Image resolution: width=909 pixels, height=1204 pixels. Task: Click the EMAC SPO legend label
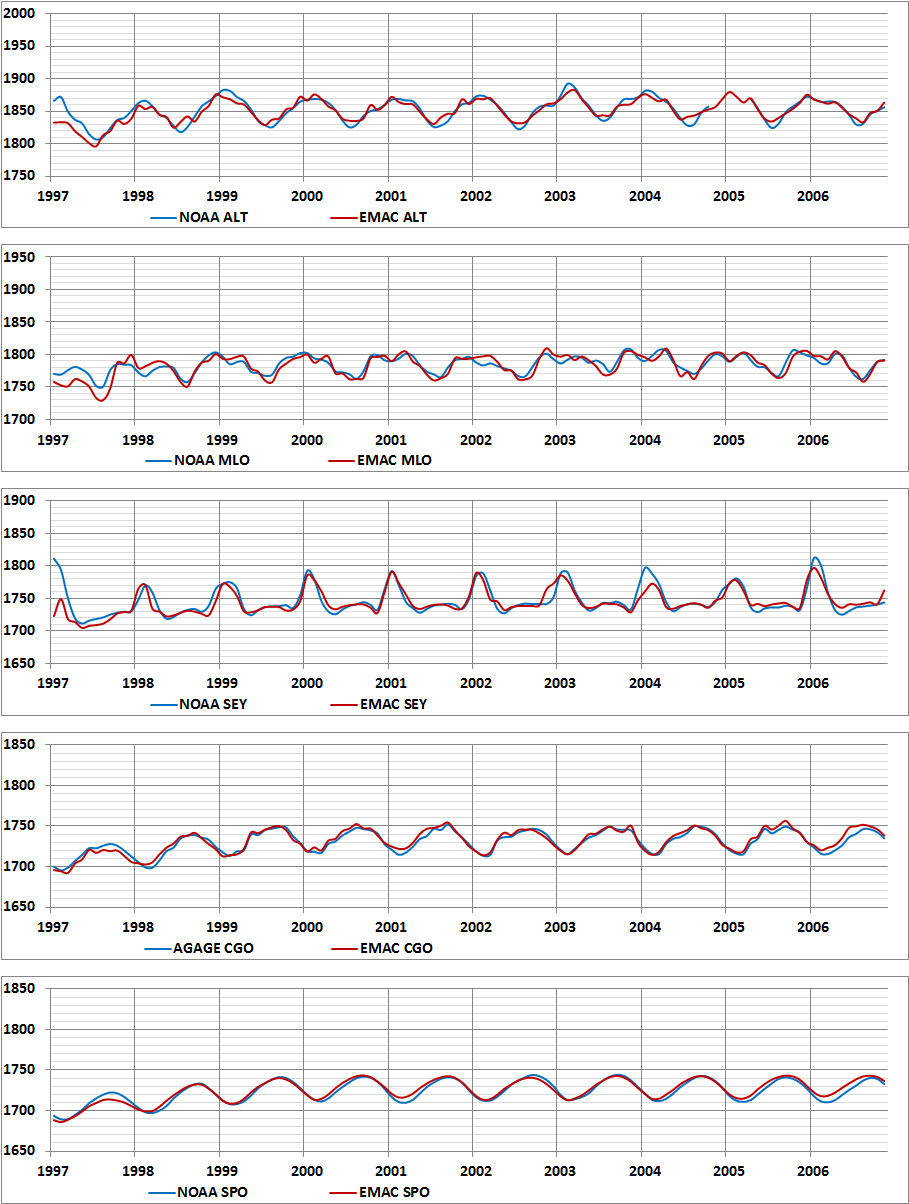click(394, 1192)
